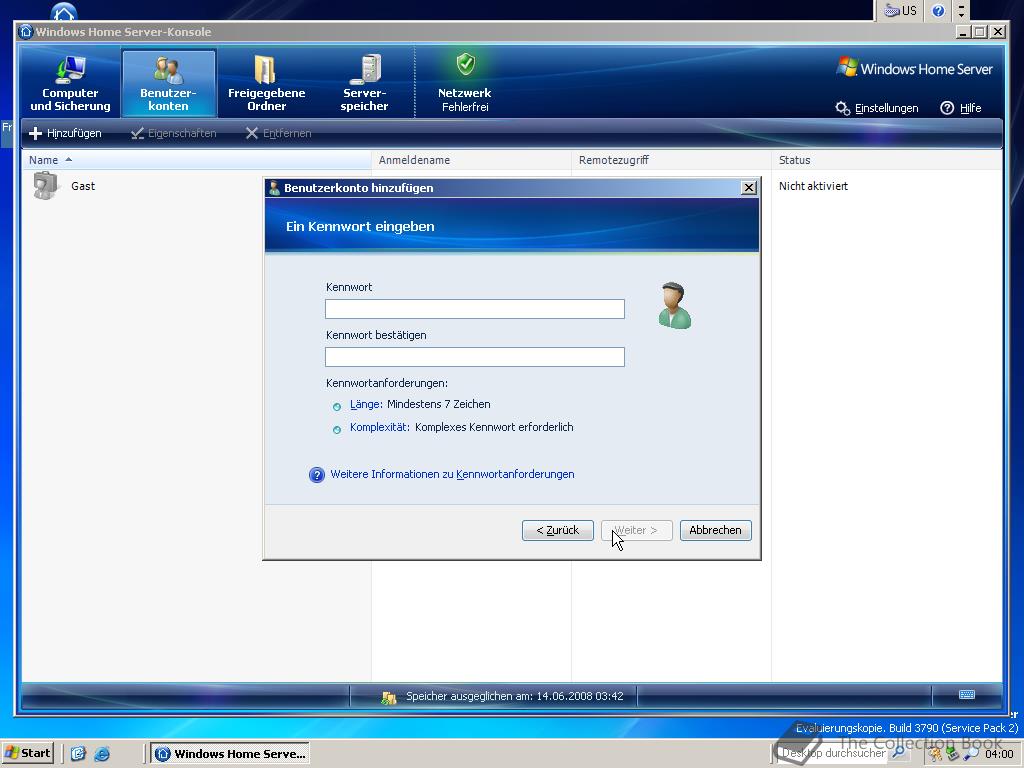Image resolution: width=1024 pixels, height=768 pixels.
Task: Click the Entfernen toolbar button
Action: pyautogui.click(x=279, y=133)
